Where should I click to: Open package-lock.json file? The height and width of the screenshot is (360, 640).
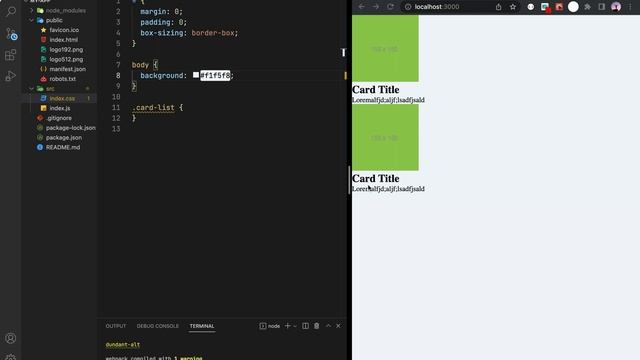point(71,128)
